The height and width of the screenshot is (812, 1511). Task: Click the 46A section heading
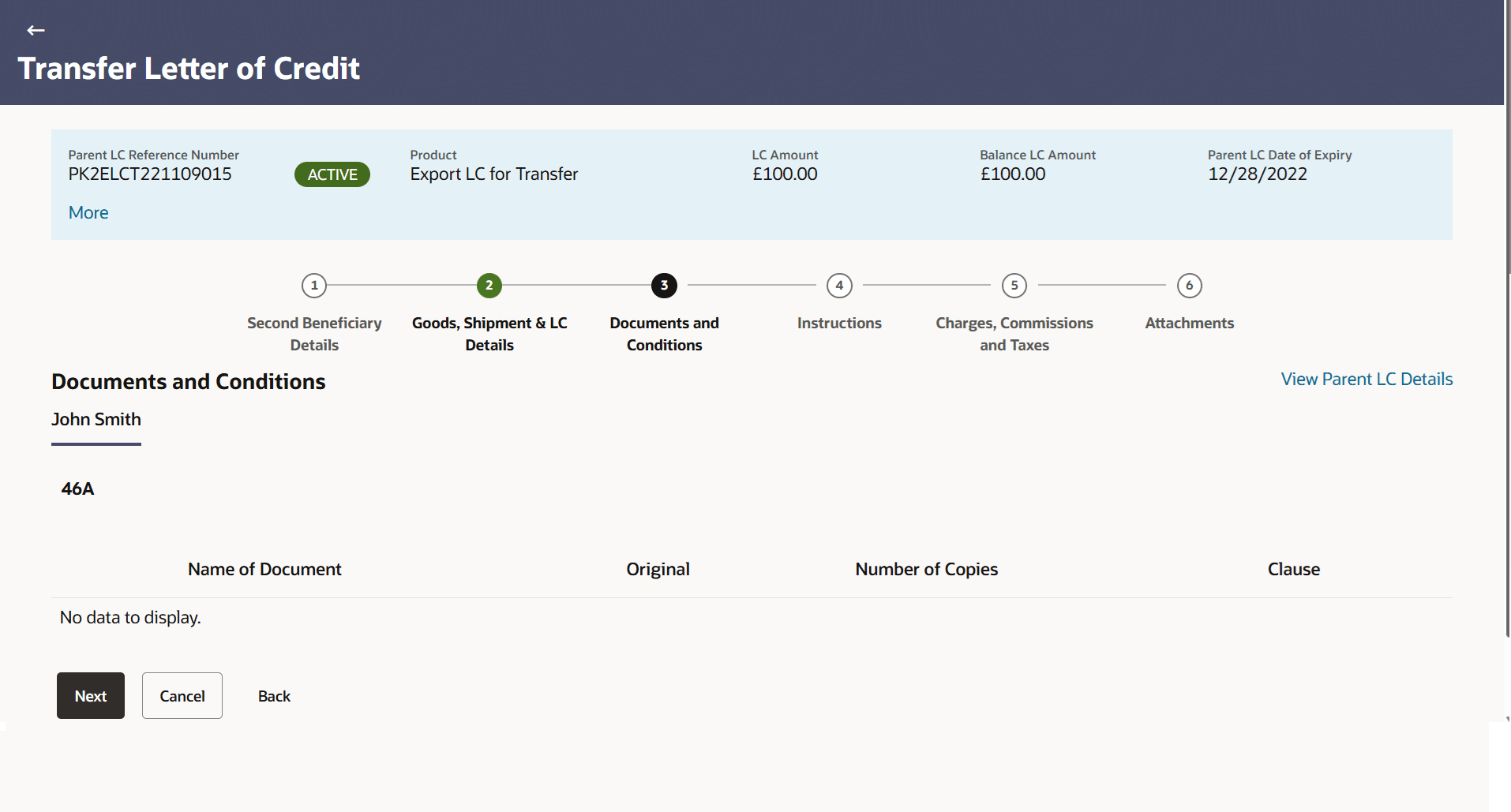(77, 488)
